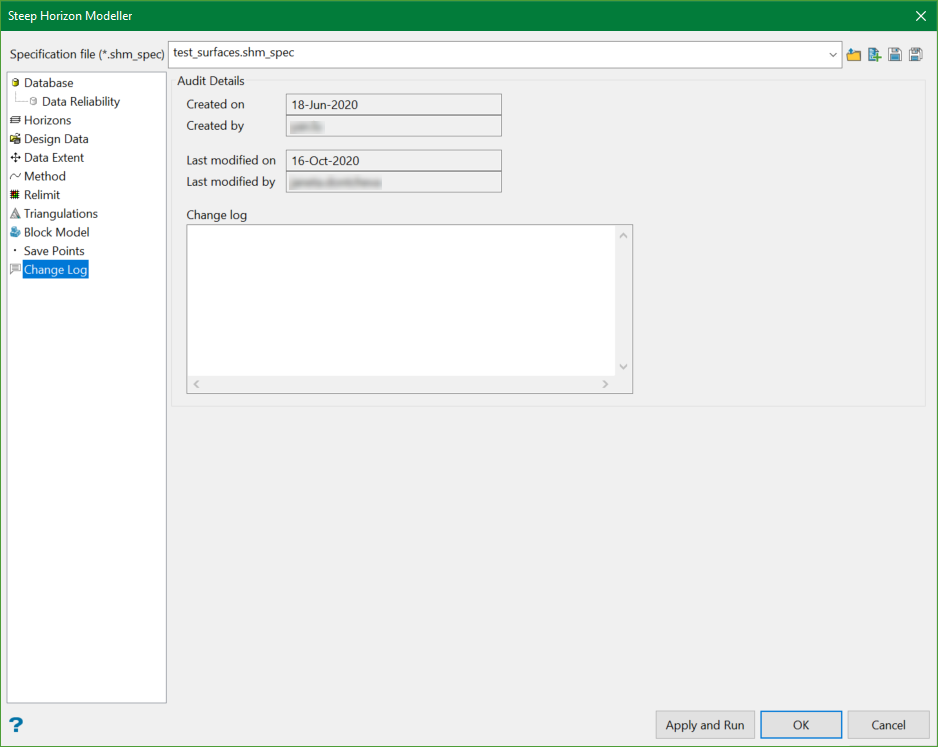Open the Block Model page
This screenshot has width=938, height=747.
[x=57, y=232]
